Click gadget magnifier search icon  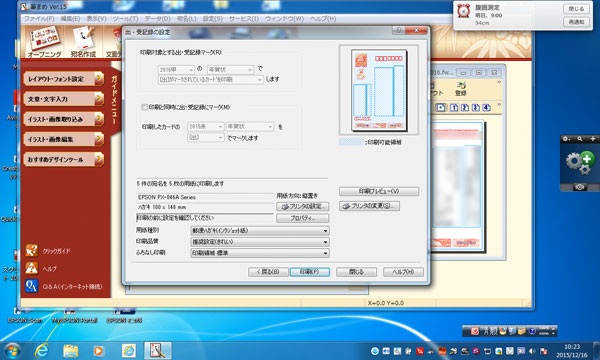(x=580, y=139)
